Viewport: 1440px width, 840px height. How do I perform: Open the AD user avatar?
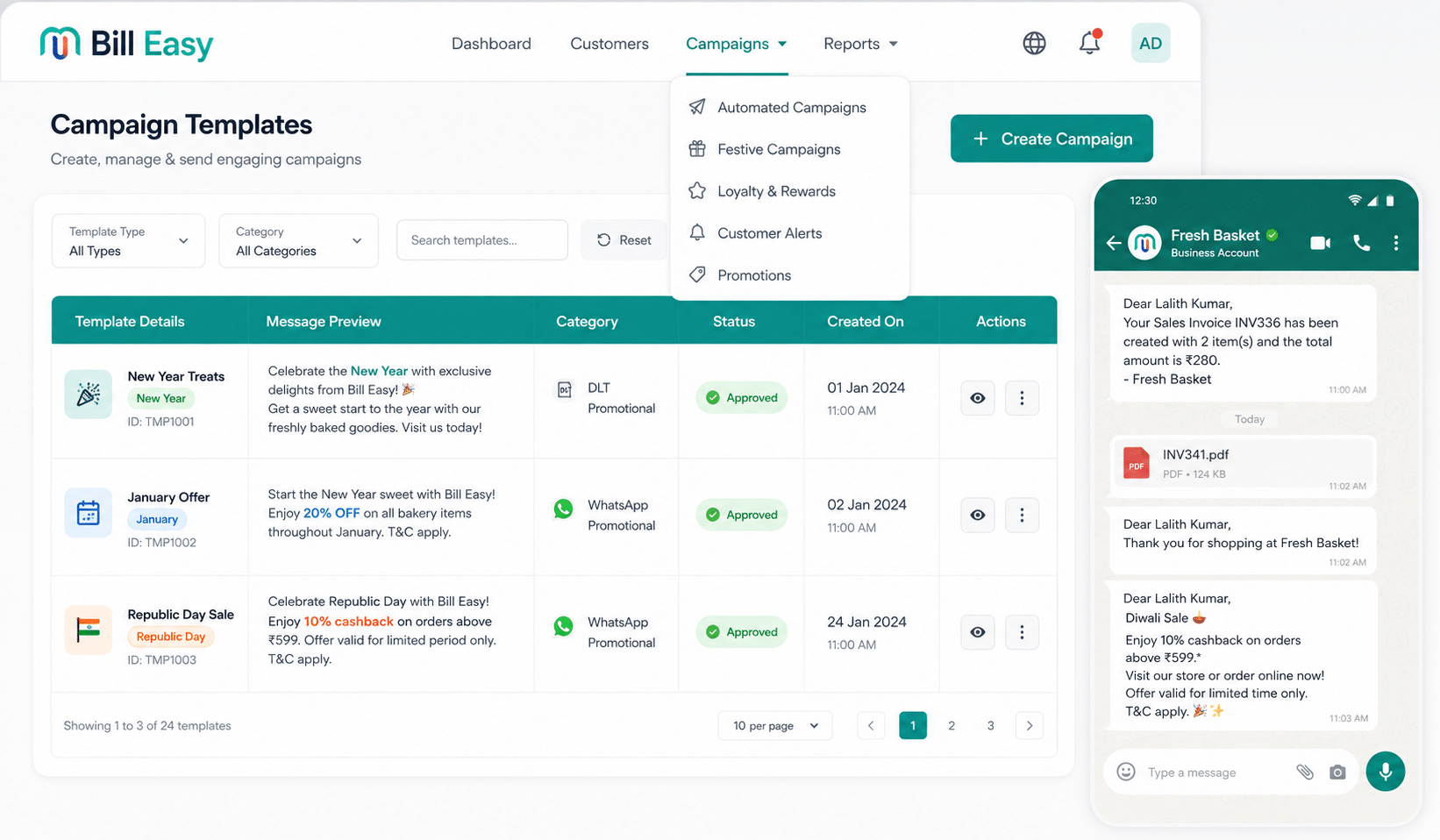pyautogui.click(x=1151, y=43)
